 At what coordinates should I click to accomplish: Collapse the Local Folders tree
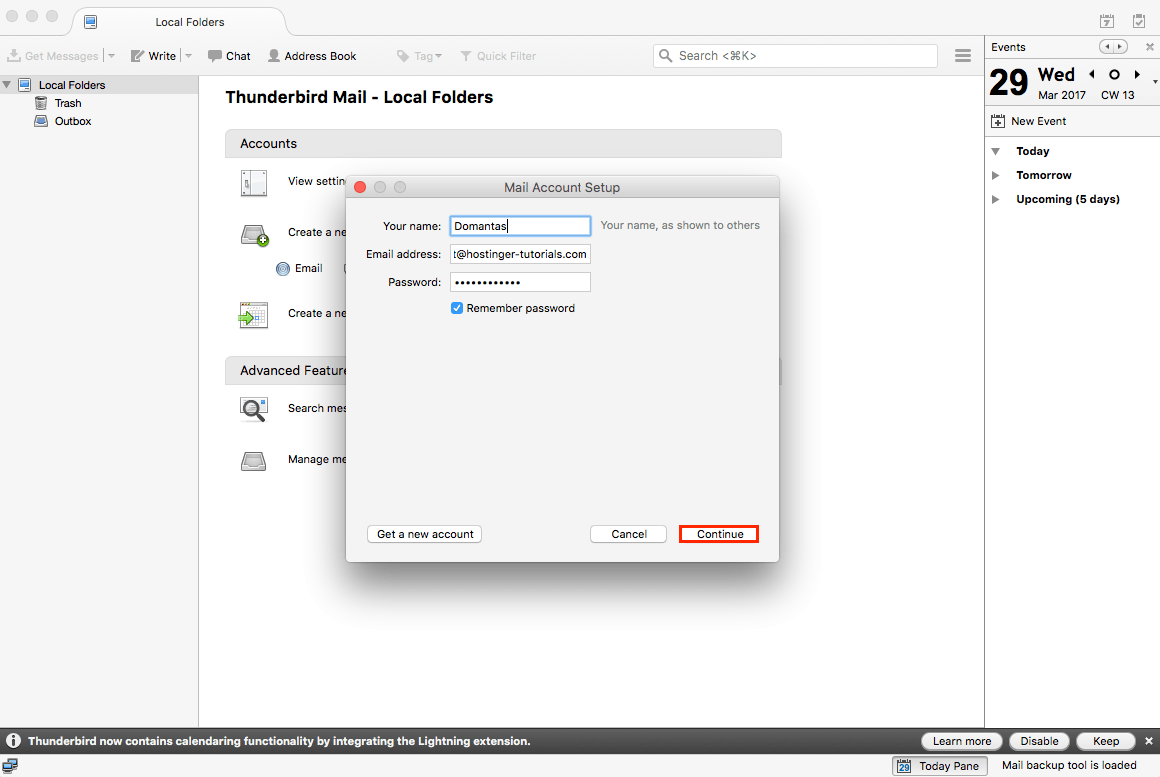tap(7, 84)
